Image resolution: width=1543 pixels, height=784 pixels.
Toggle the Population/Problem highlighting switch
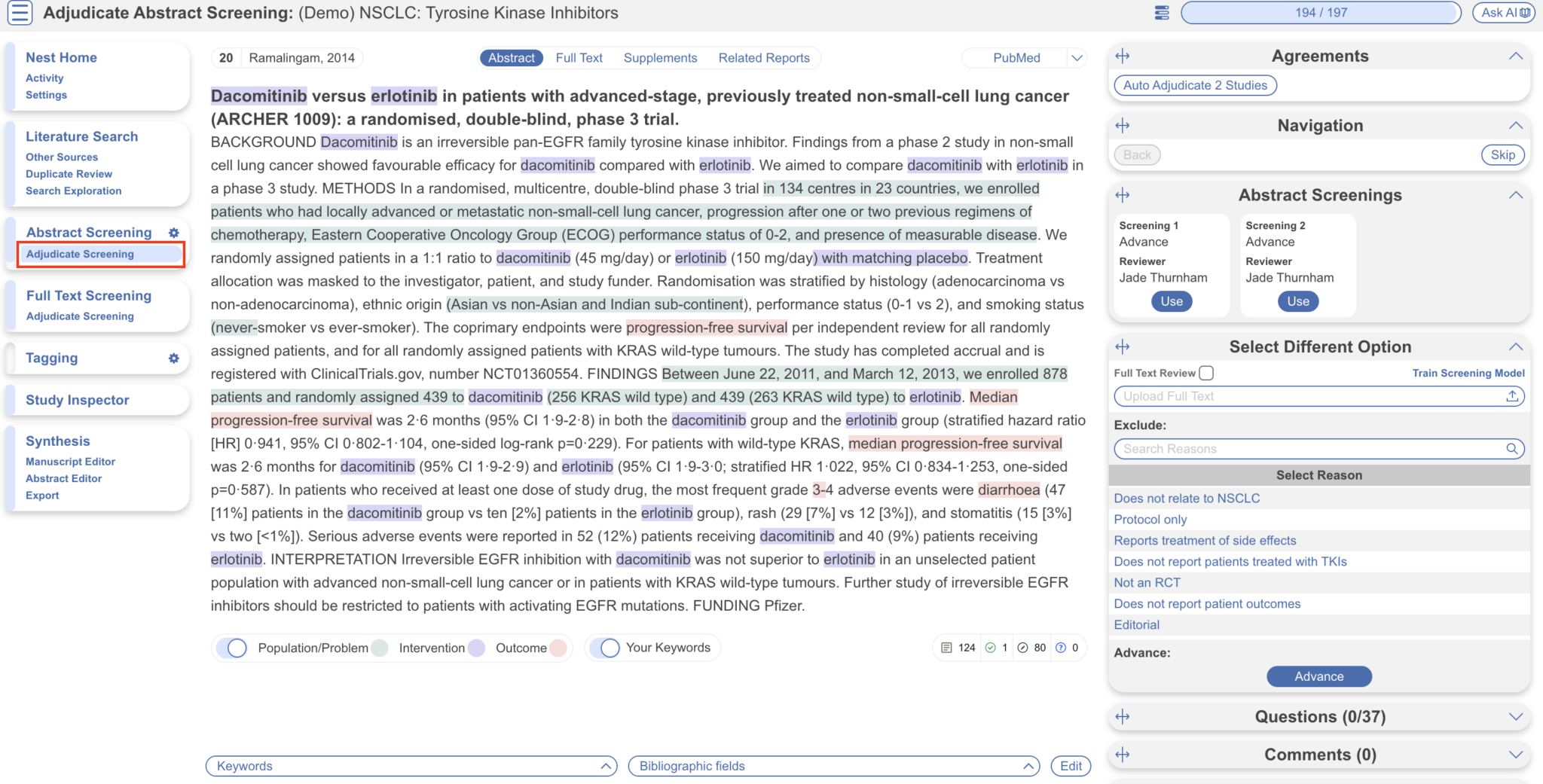pyautogui.click(x=234, y=647)
